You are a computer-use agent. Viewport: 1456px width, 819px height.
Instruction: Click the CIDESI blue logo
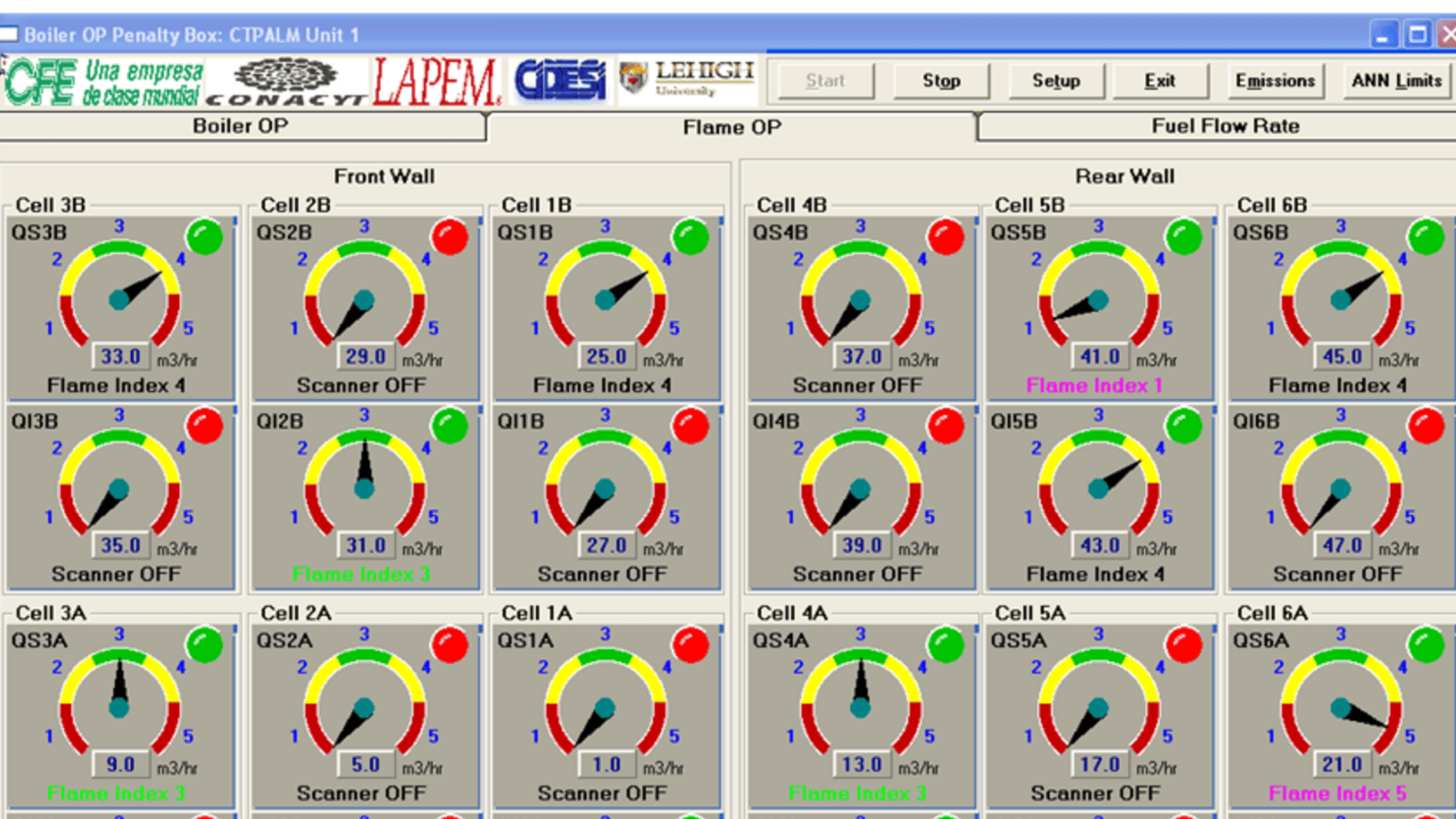(x=560, y=81)
